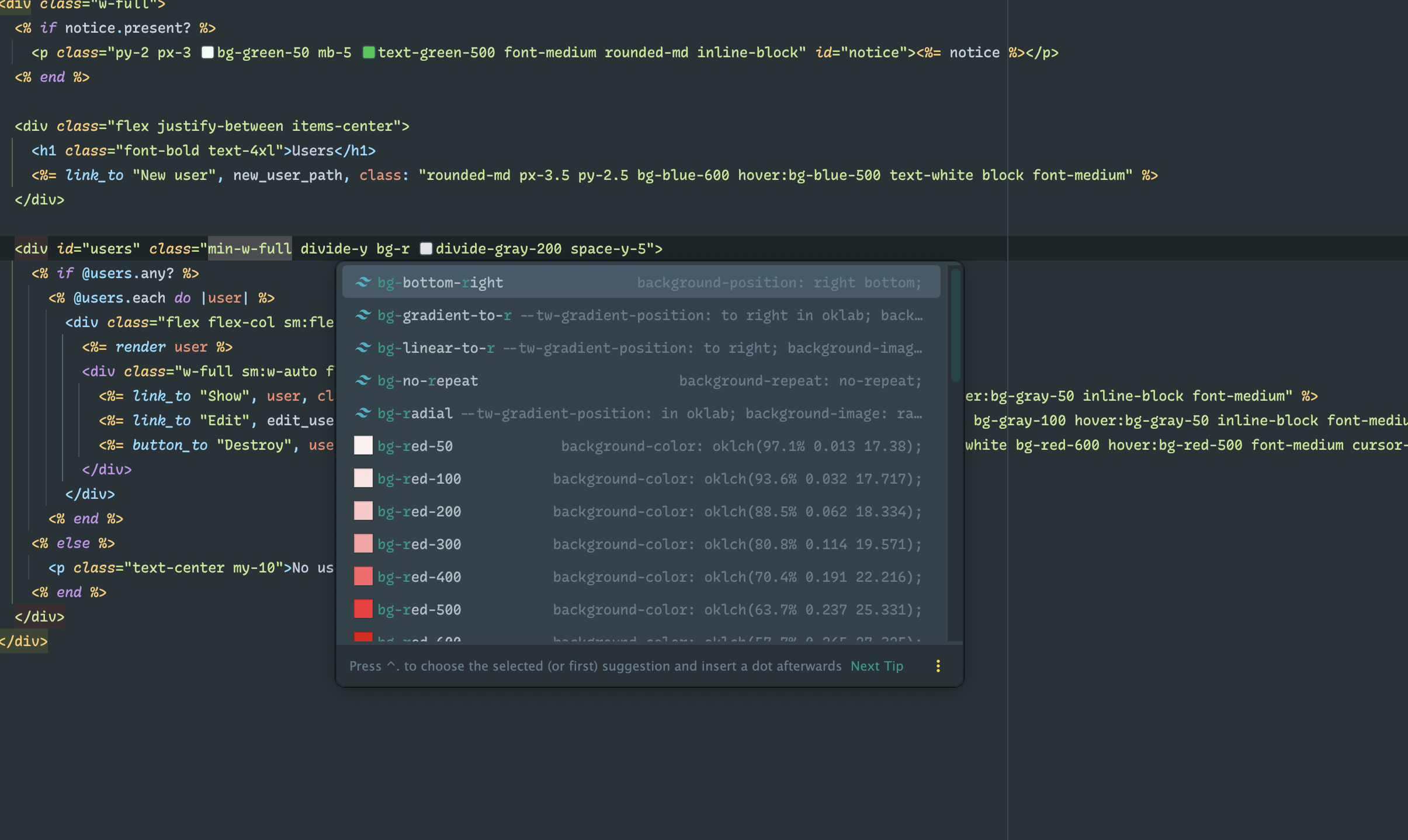Viewport: 1408px width, 840px height.
Task: Click the Next Tip link
Action: click(876, 665)
